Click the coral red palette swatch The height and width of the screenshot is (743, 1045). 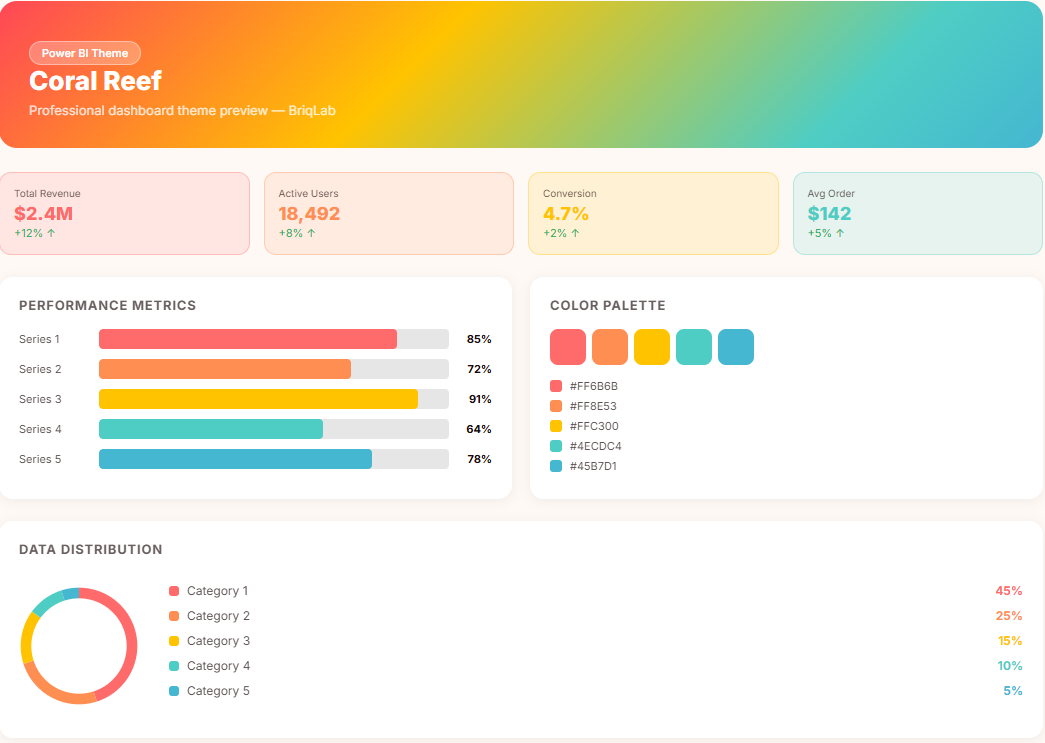pos(568,347)
